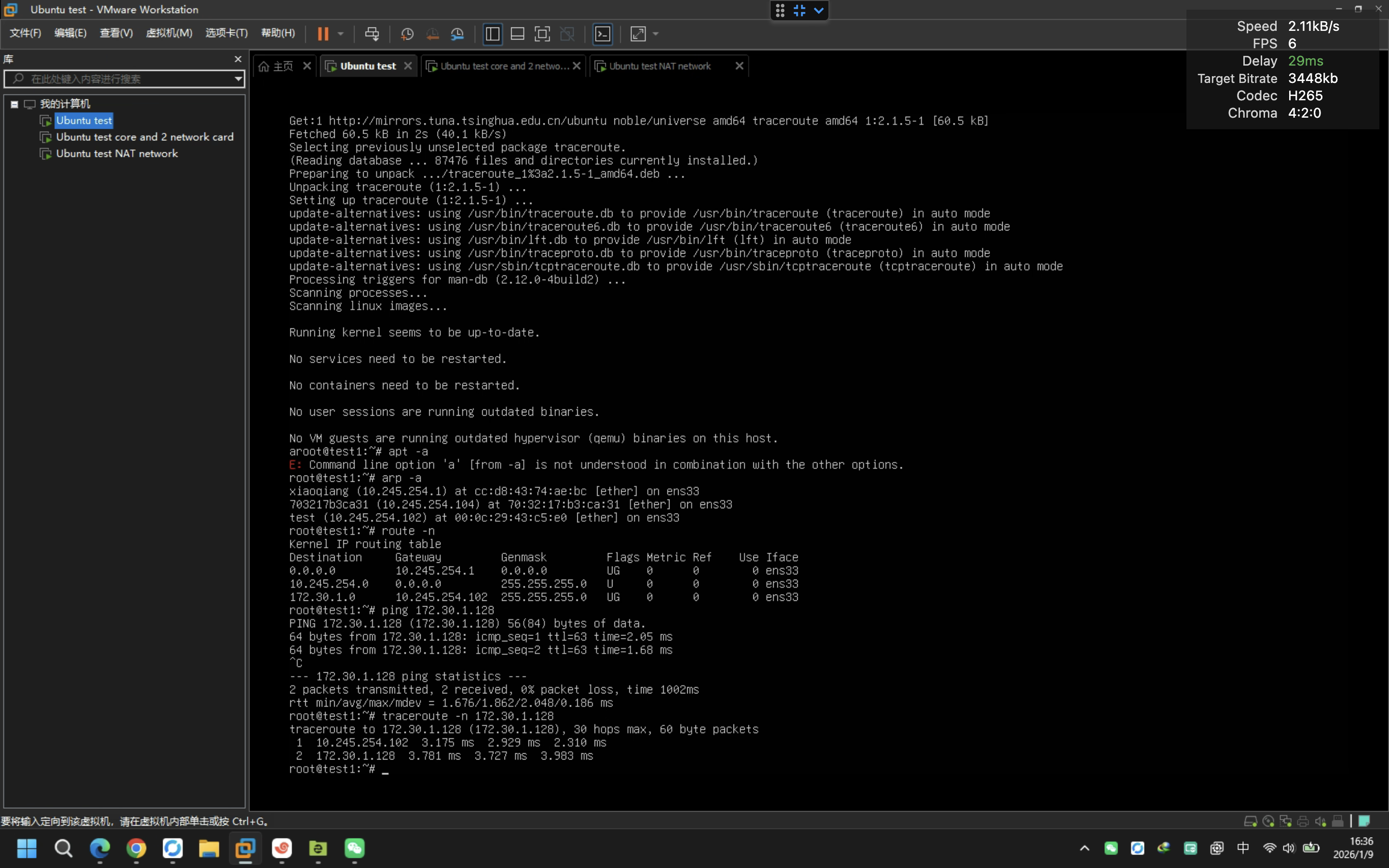Click the network adapter status icon
The image size is (1389, 868).
(x=1286, y=821)
